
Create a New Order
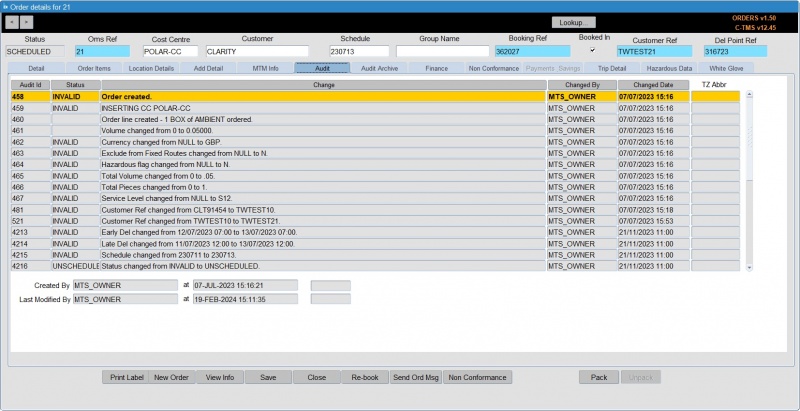pyautogui.click(x=171, y=377)
